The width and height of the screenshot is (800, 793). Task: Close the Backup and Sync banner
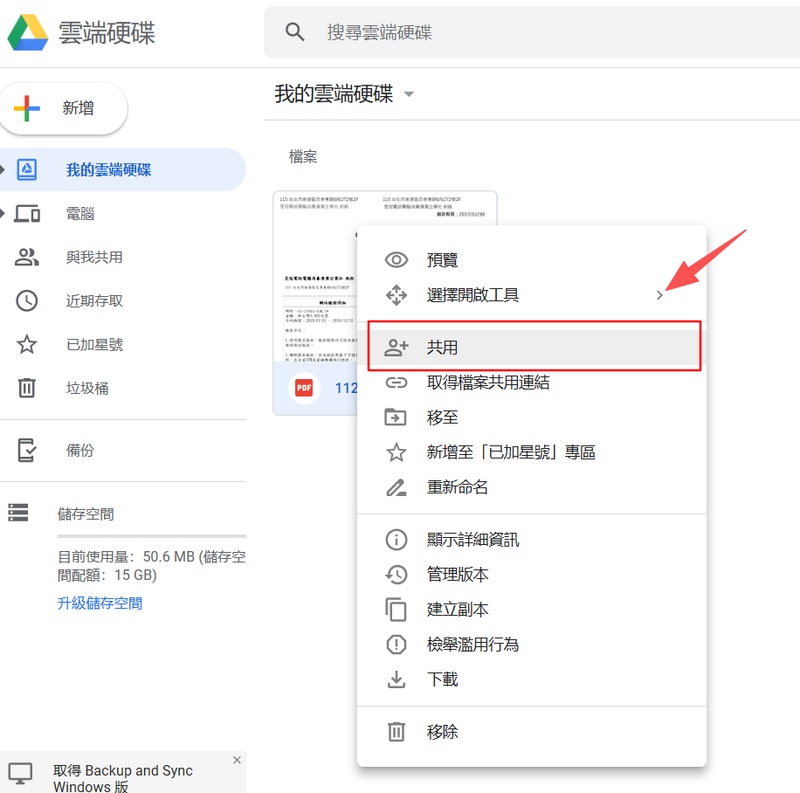237,760
